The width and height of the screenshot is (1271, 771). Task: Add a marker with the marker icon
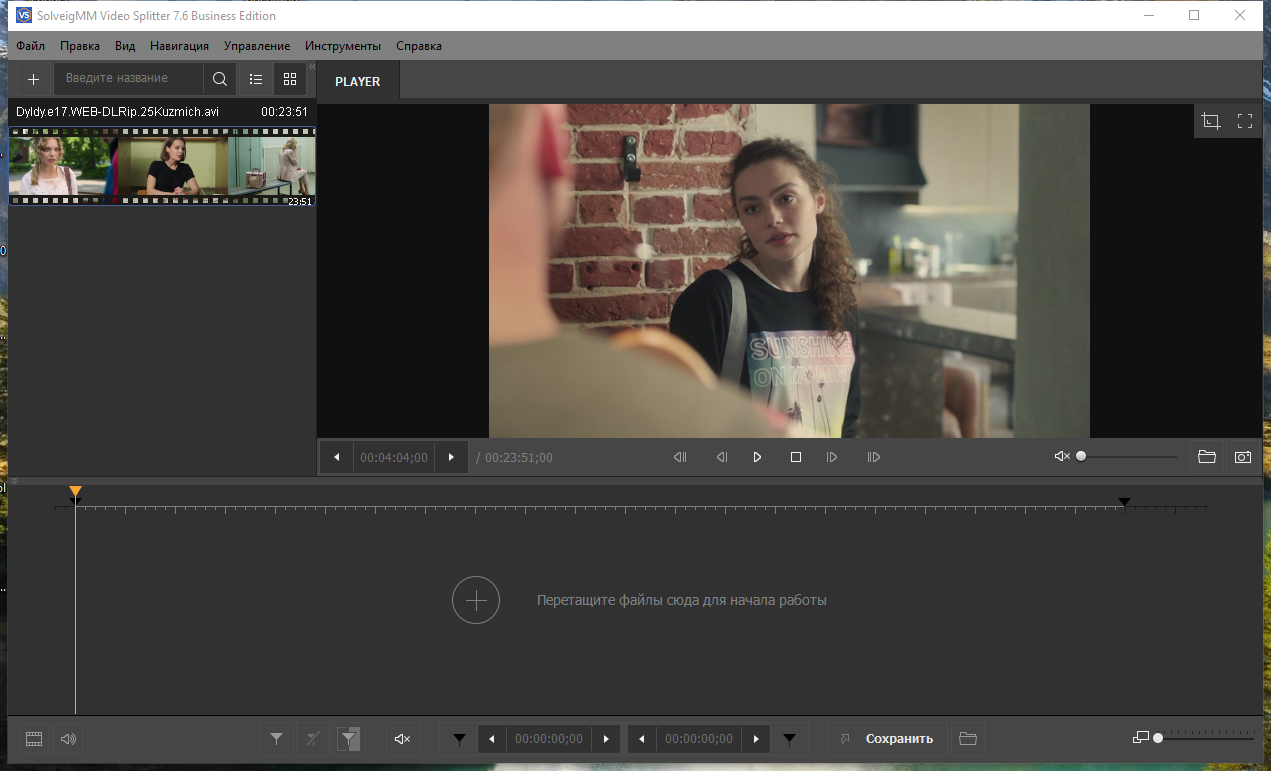tap(276, 739)
